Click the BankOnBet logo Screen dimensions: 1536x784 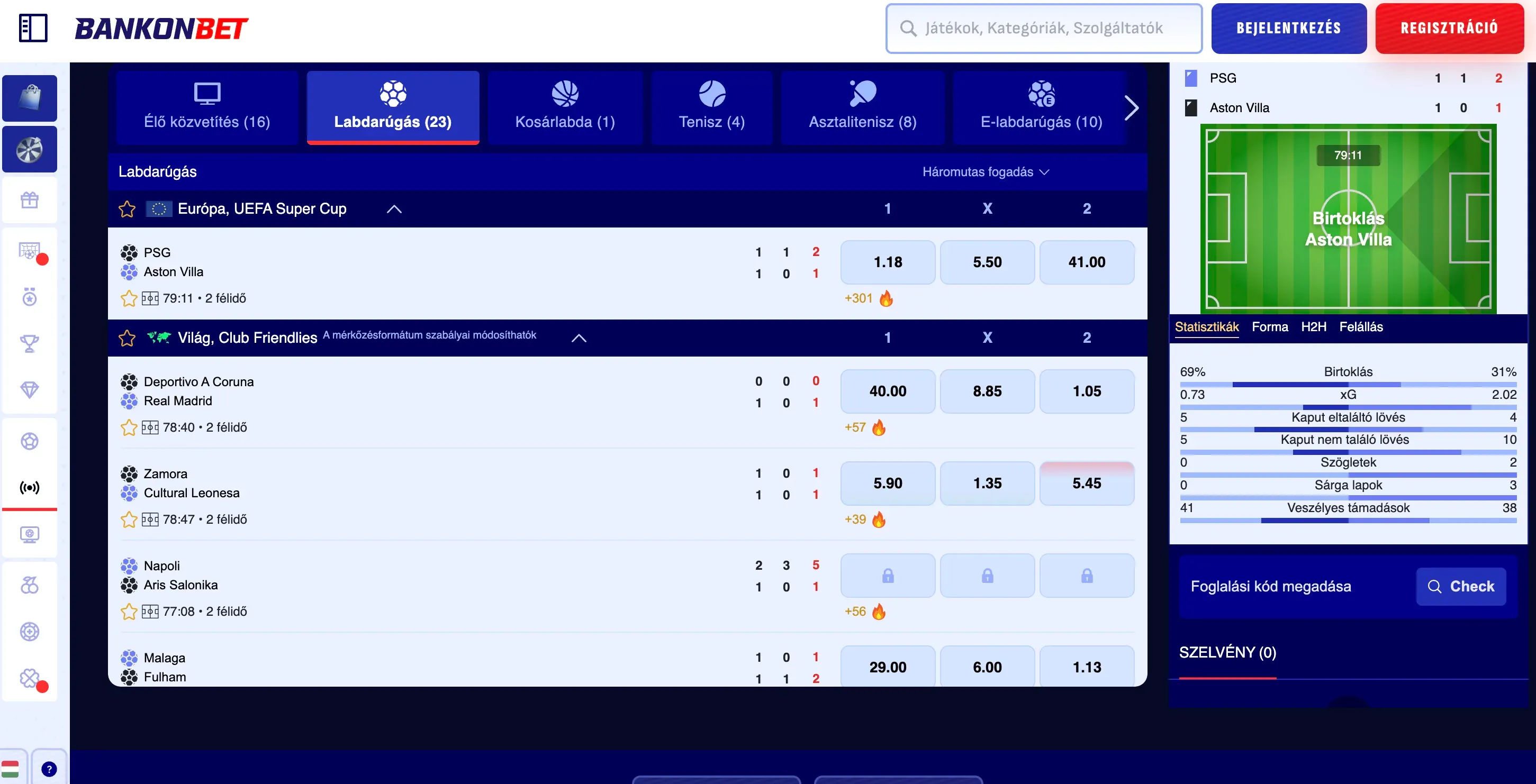click(x=161, y=28)
